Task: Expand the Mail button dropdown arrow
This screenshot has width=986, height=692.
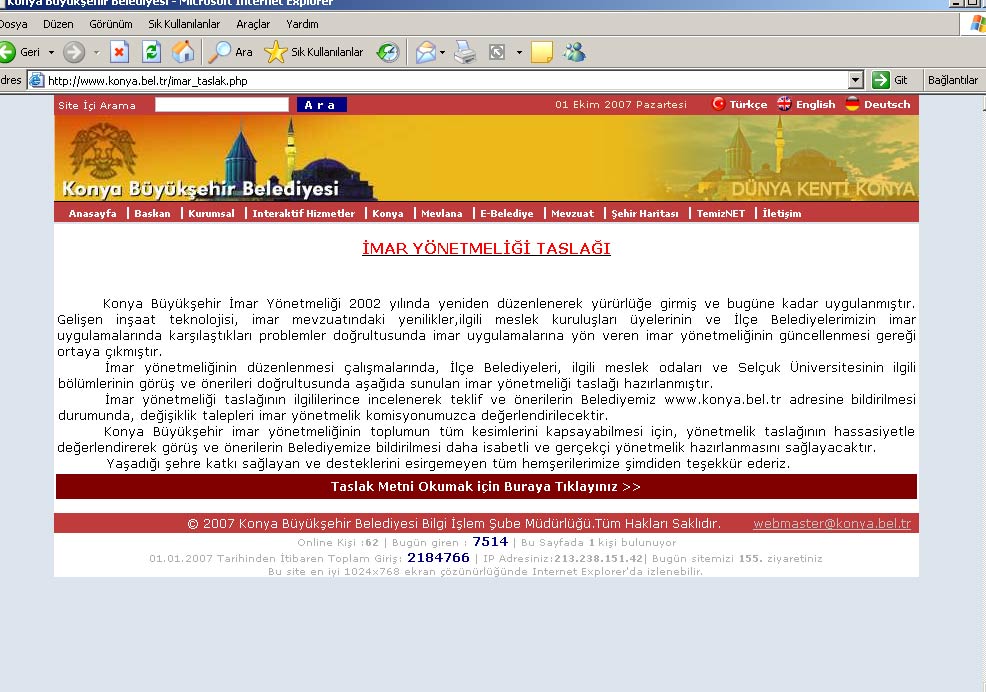Action: 443,52
